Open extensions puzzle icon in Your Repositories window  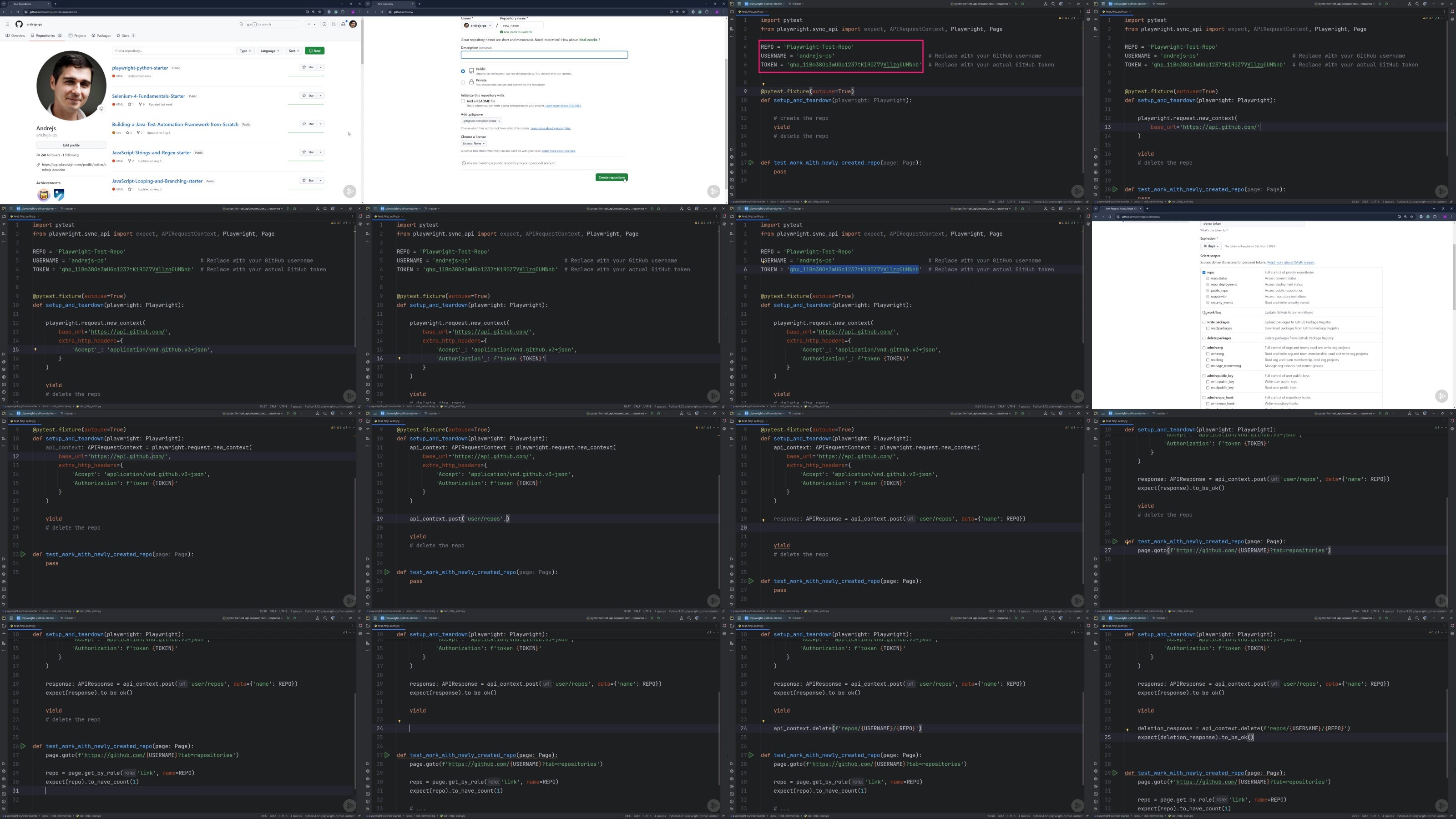(x=344, y=12)
